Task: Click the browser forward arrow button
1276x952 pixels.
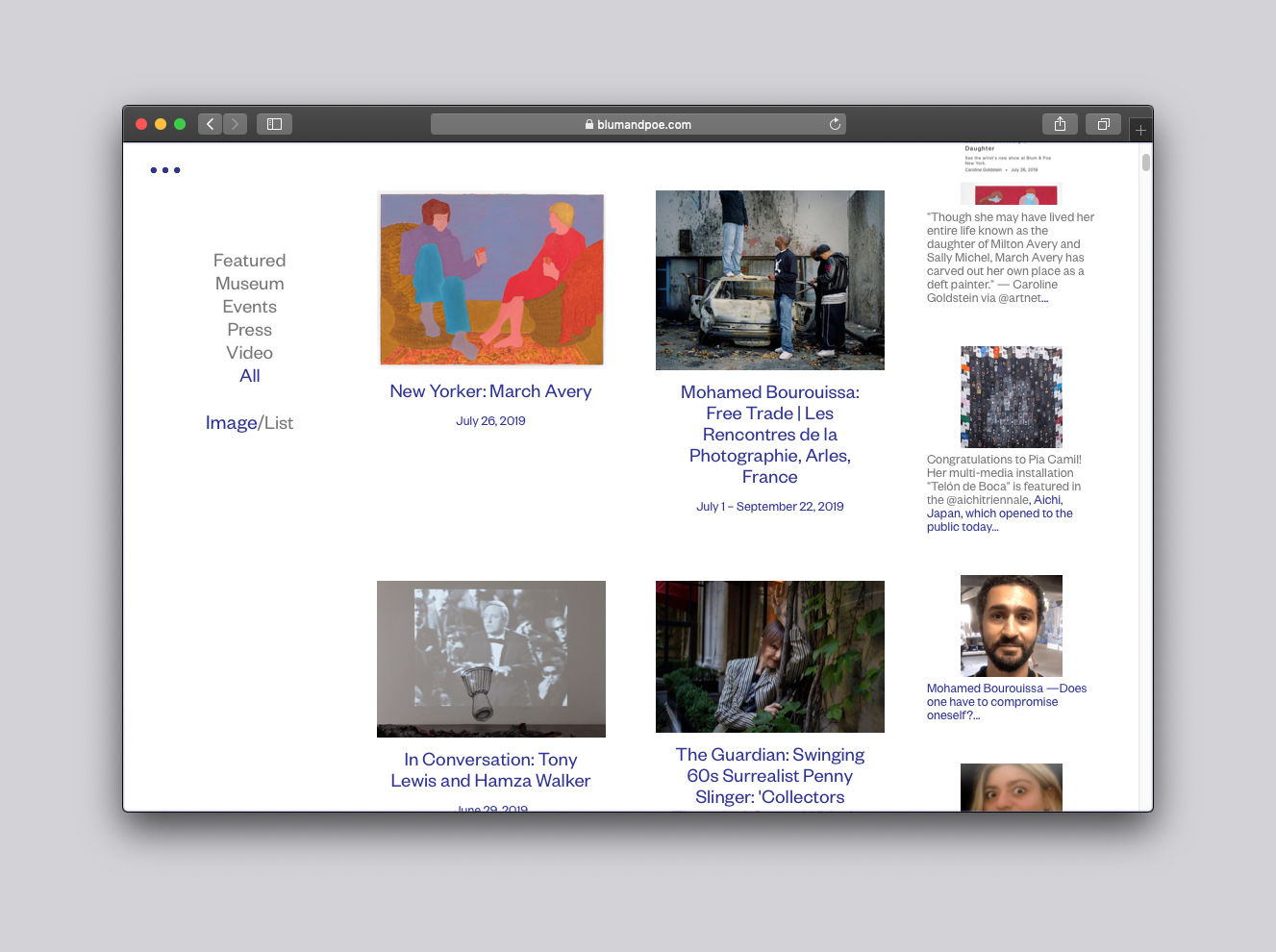Action: [x=236, y=124]
